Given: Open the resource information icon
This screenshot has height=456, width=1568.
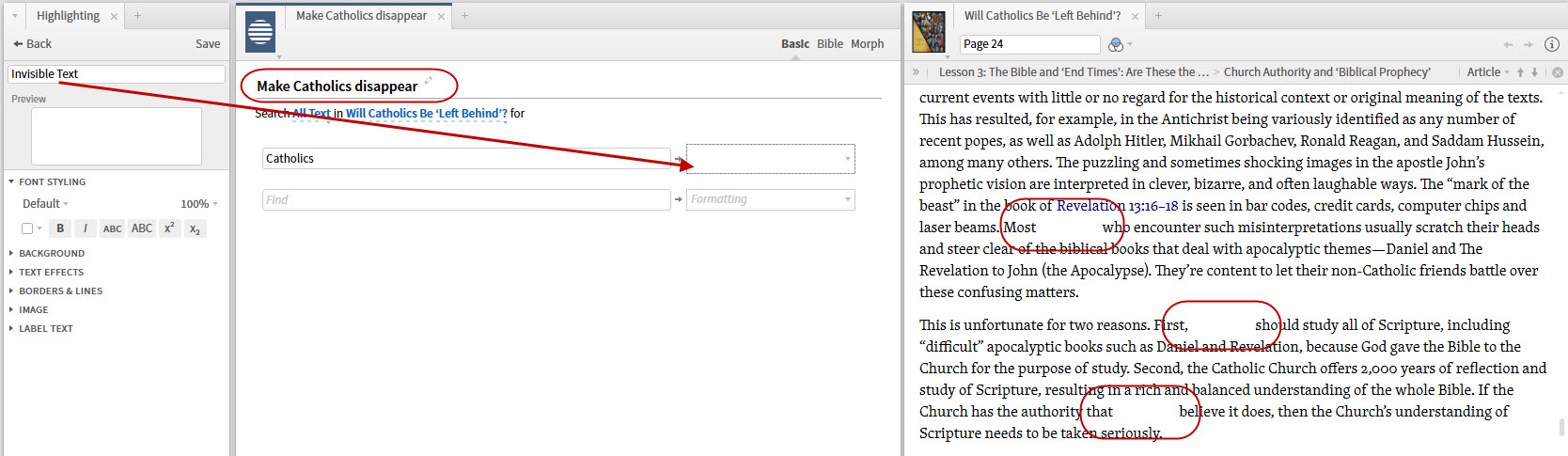Looking at the screenshot, I should tap(1552, 44).
